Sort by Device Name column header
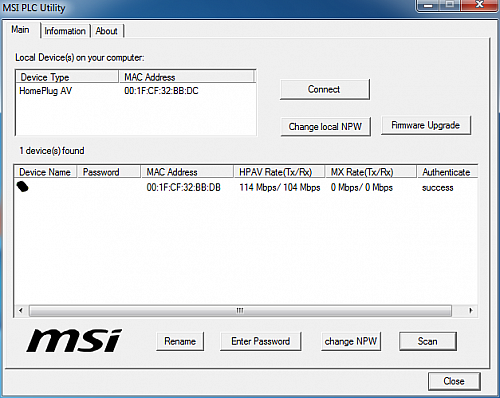The height and width of the screenshot is (398, 500). click(46, 172)
